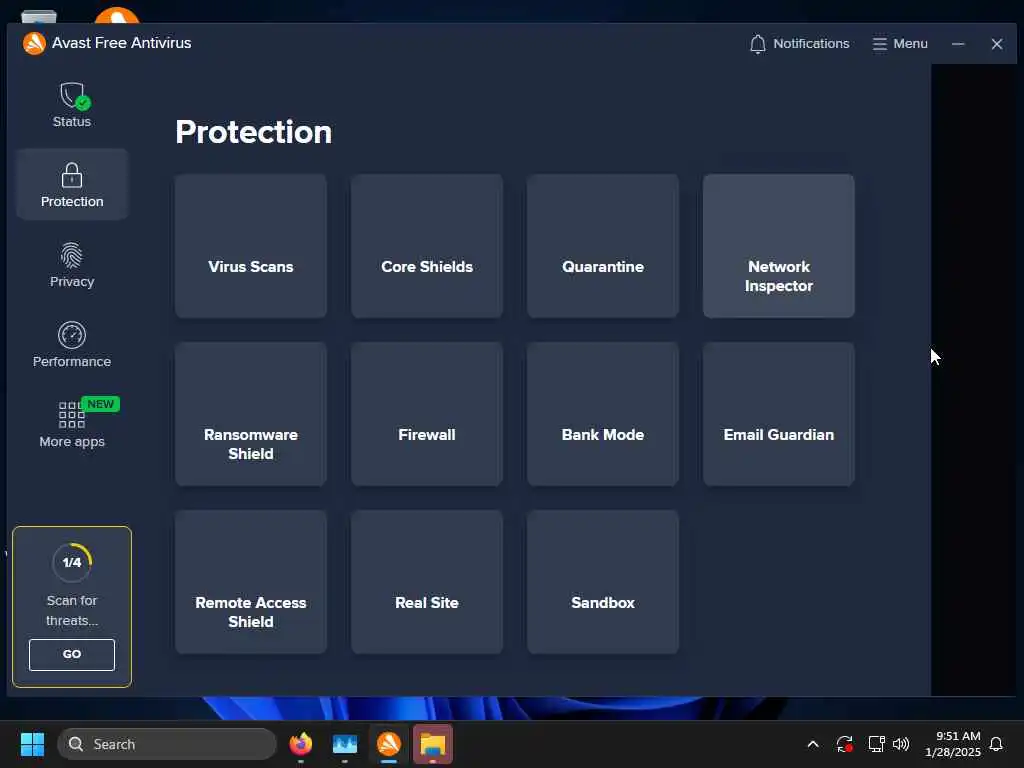
Task: Open the monitor app icon on taskbar
Action: coord(345,744)
